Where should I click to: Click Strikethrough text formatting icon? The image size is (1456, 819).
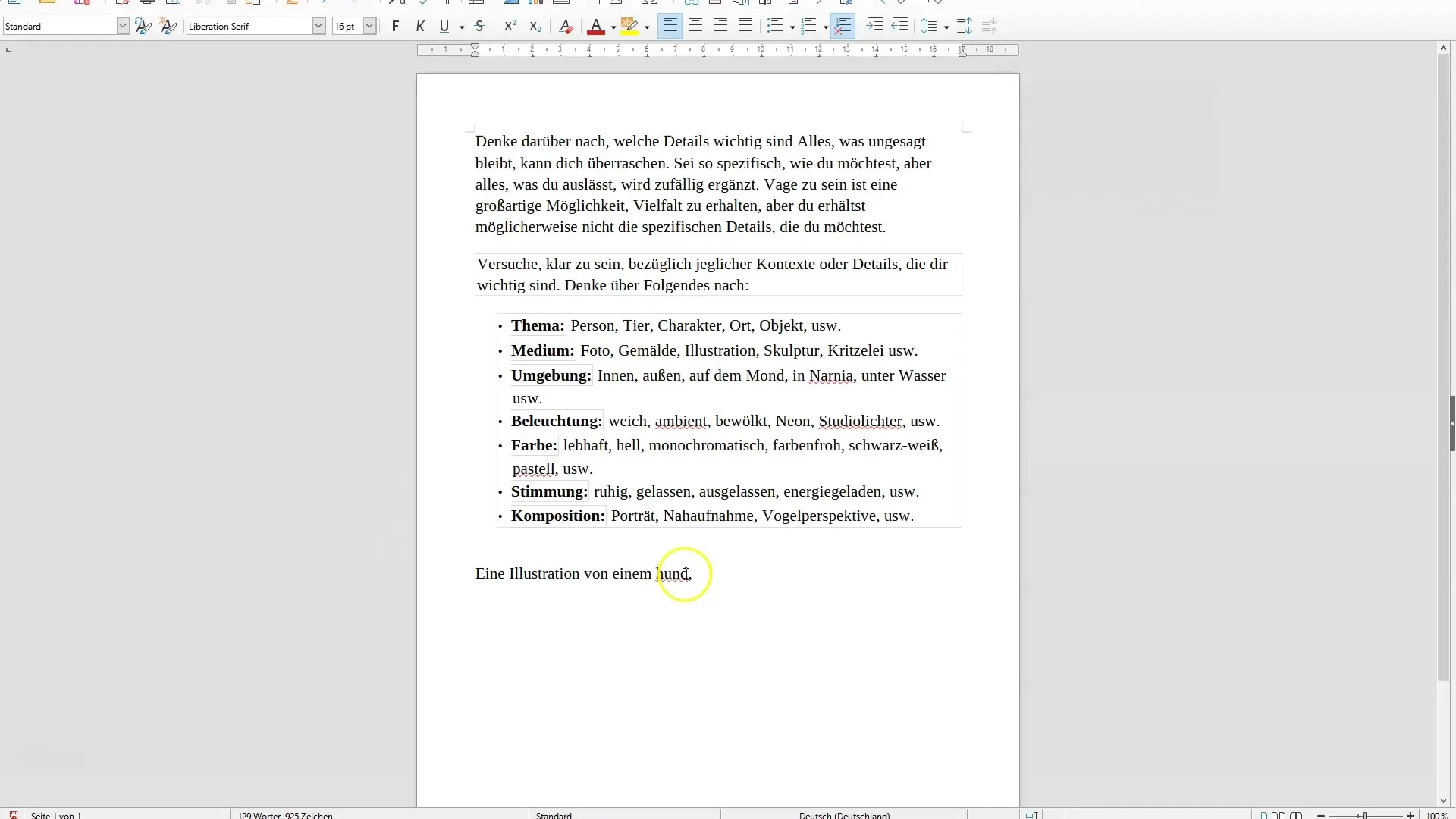coord(479,26)
